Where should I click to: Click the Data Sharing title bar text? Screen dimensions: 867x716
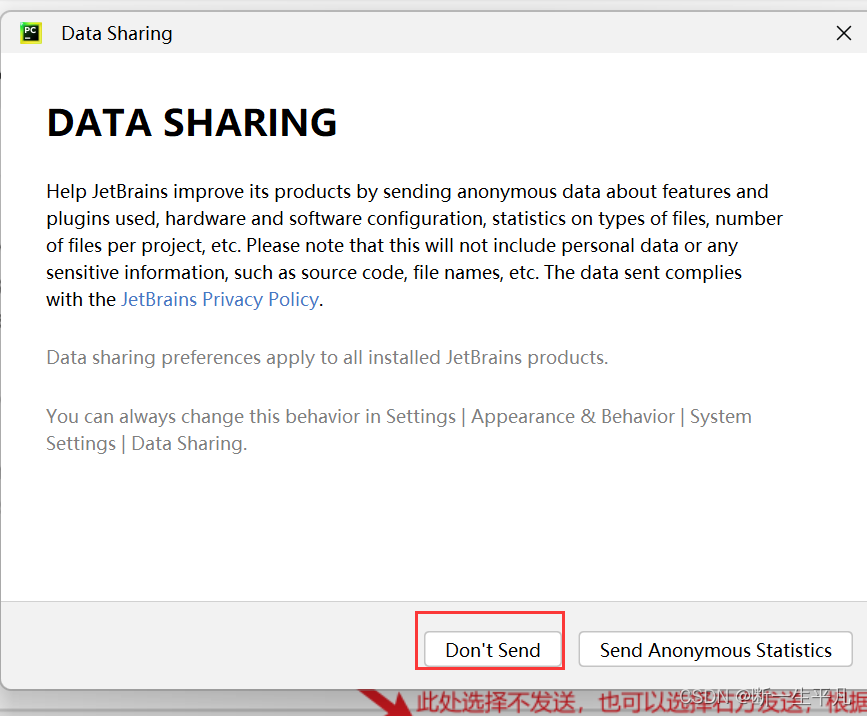[117, 34]
